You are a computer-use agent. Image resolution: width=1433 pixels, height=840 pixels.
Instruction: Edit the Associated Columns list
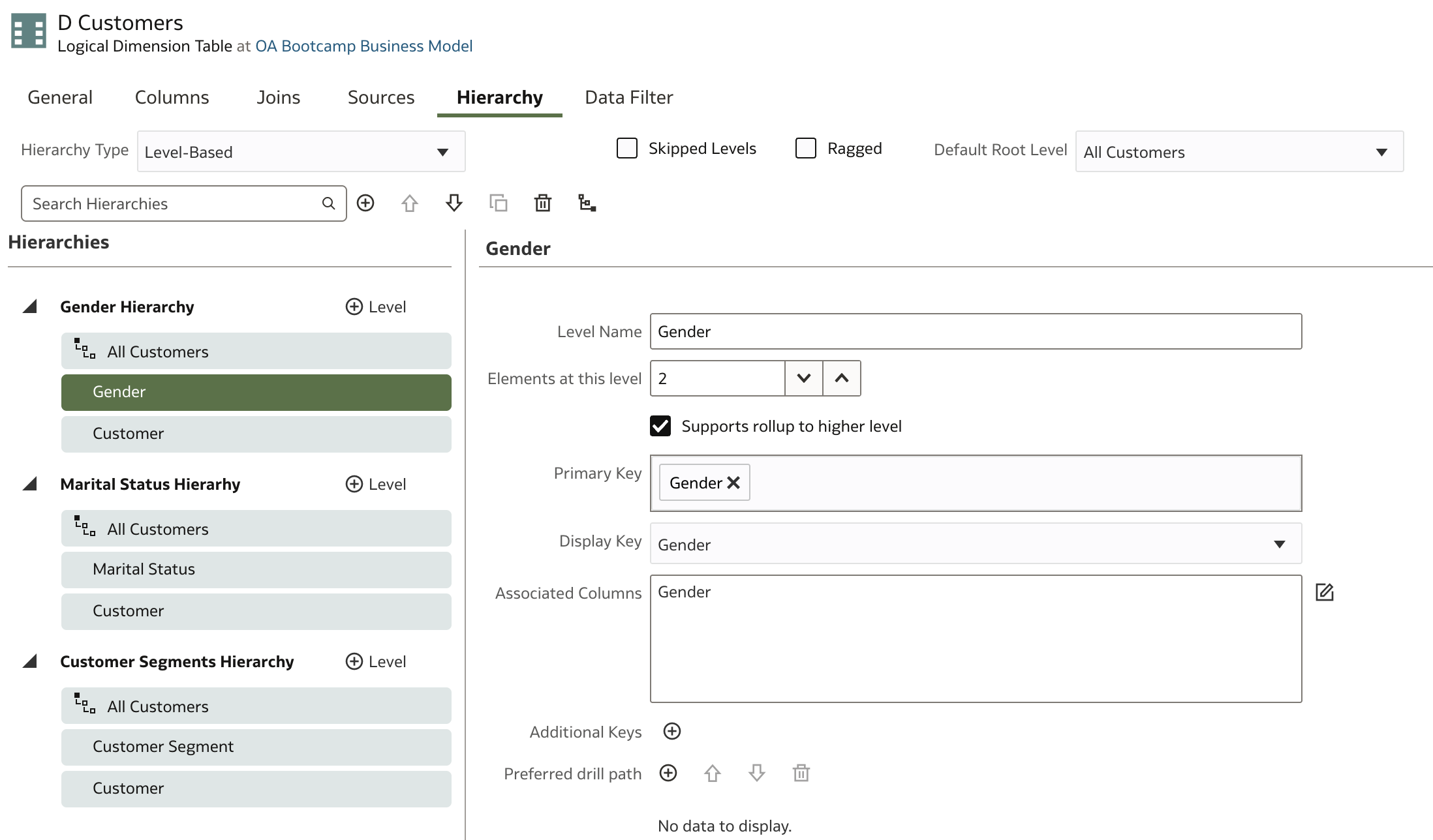click(1325, 592)
